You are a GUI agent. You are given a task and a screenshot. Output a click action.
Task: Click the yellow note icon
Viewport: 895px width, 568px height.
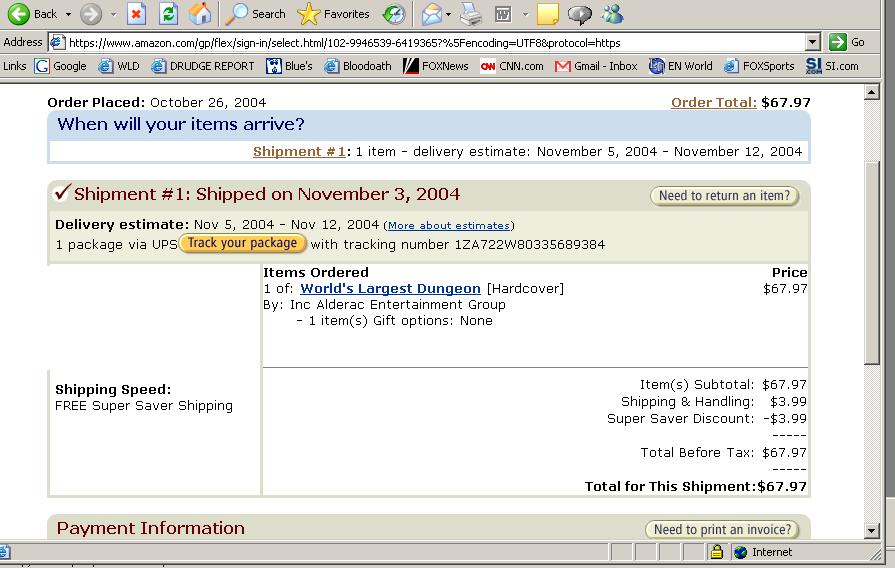click(x=547, y=14)
